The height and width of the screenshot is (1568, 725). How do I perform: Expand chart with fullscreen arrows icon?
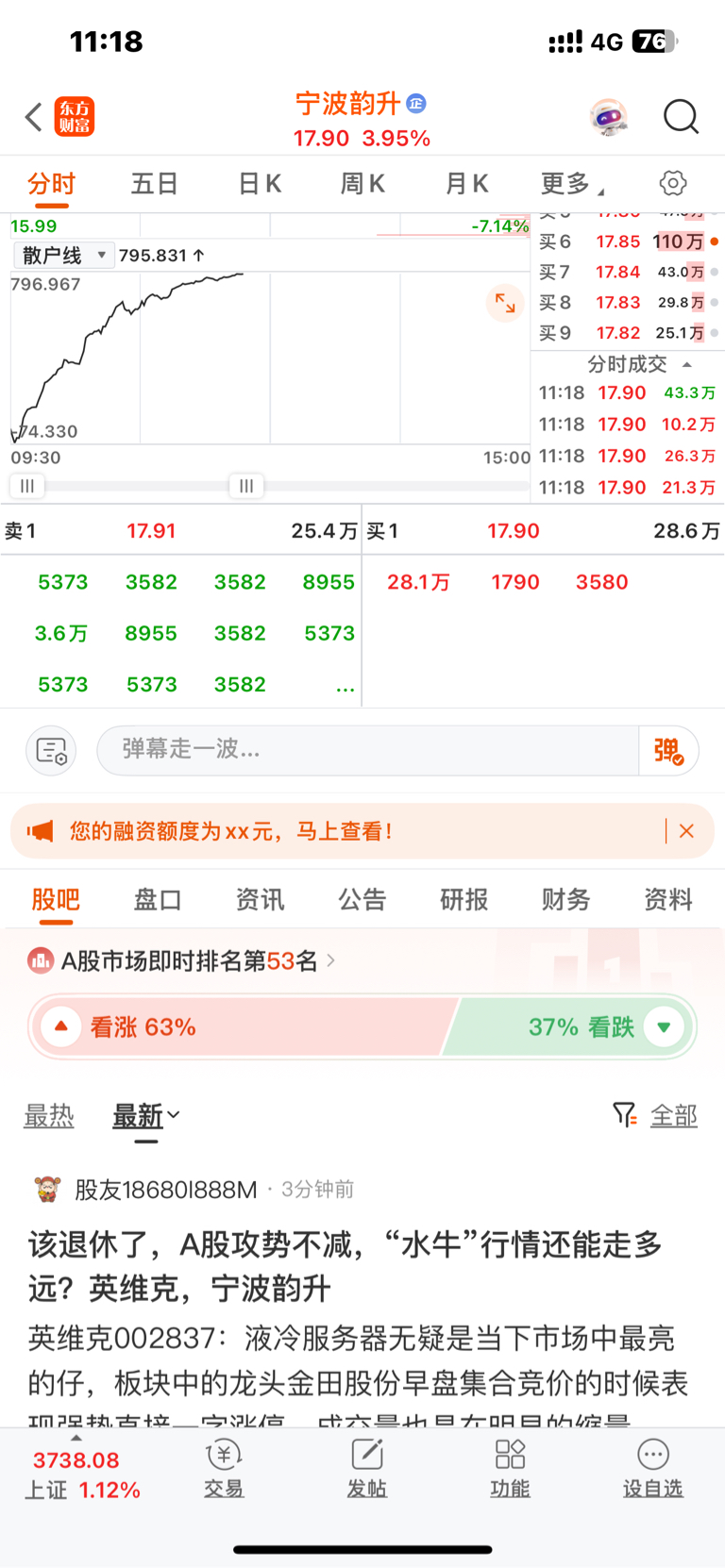tap(506, 303)
